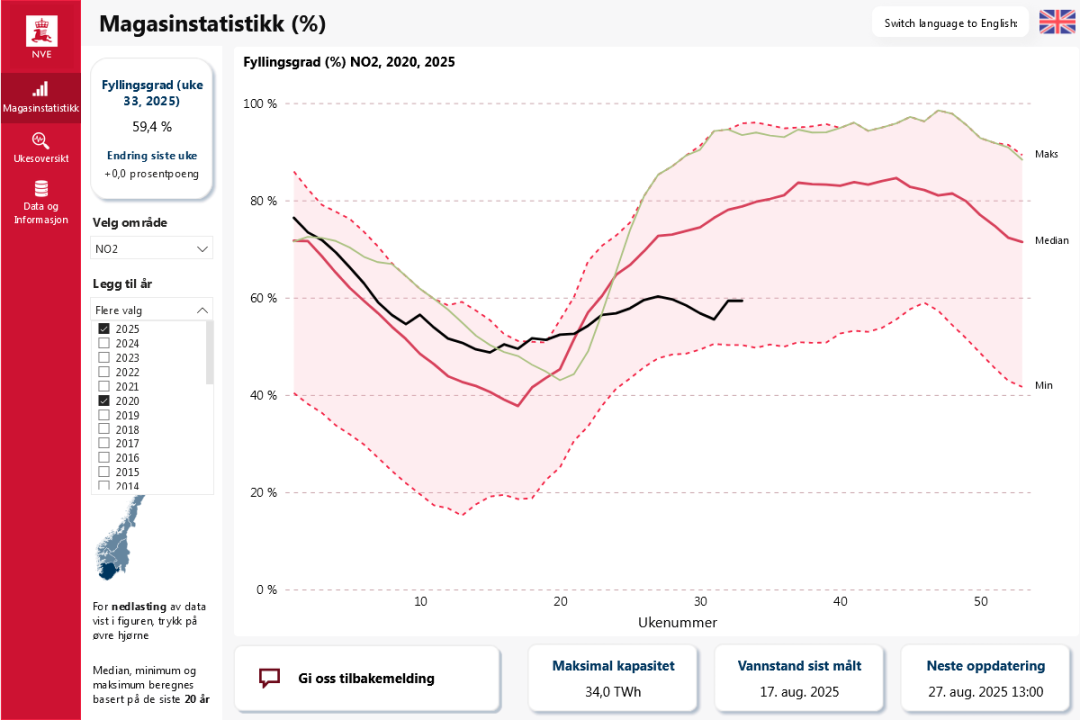Enable the 2024 year checkbox

coord(104,343)
